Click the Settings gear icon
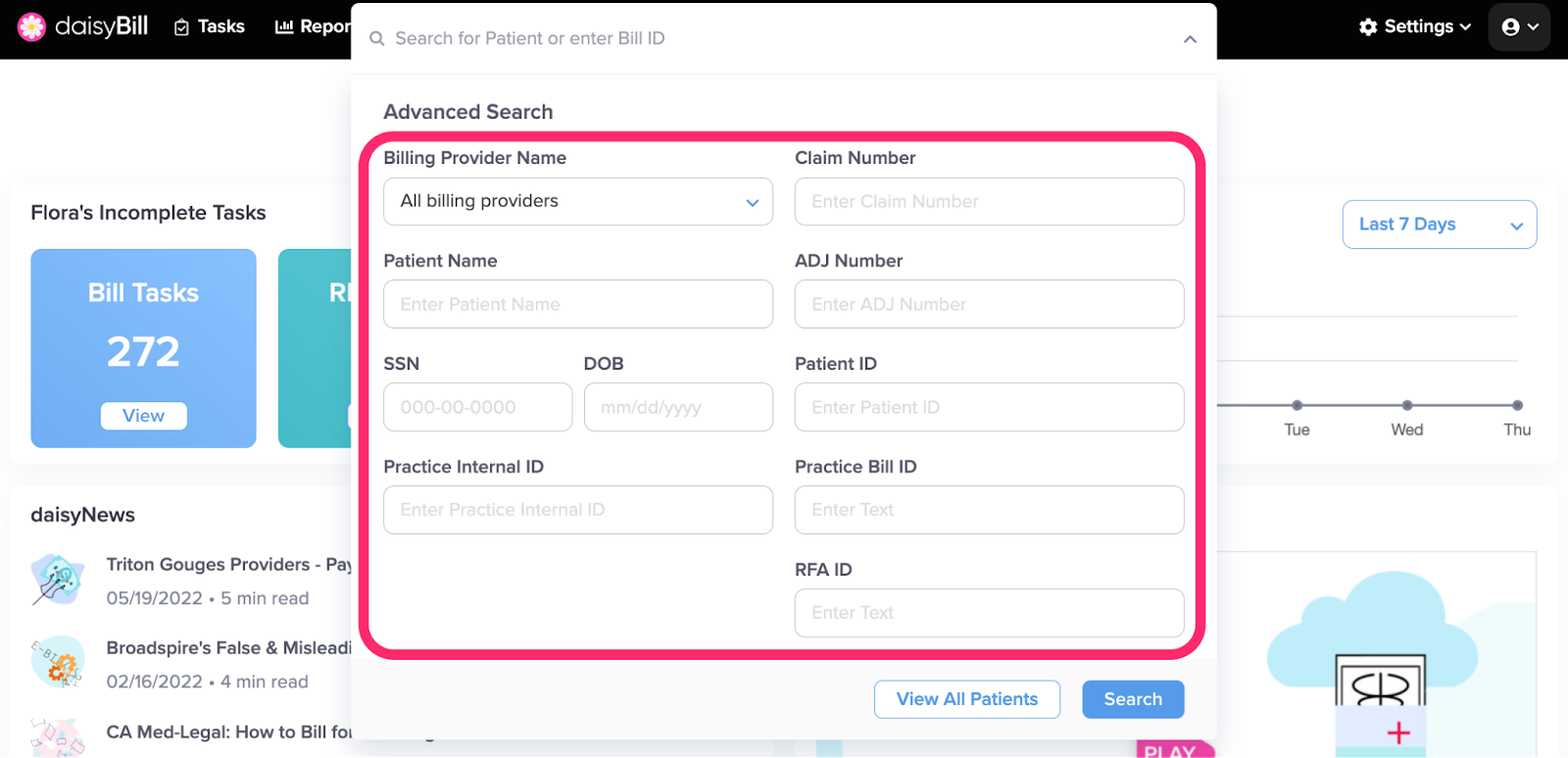This screenshot has height=758, width=1568. 1368,26
